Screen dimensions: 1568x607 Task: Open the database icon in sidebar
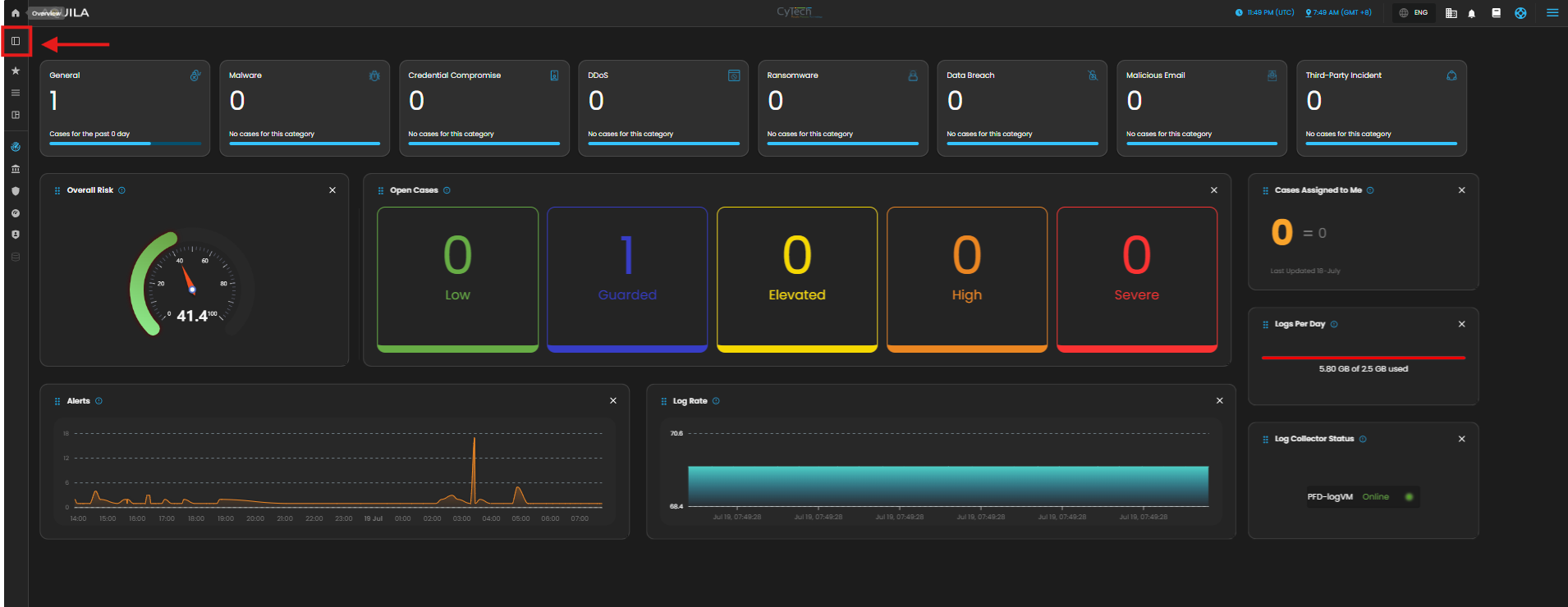[16, 257]
